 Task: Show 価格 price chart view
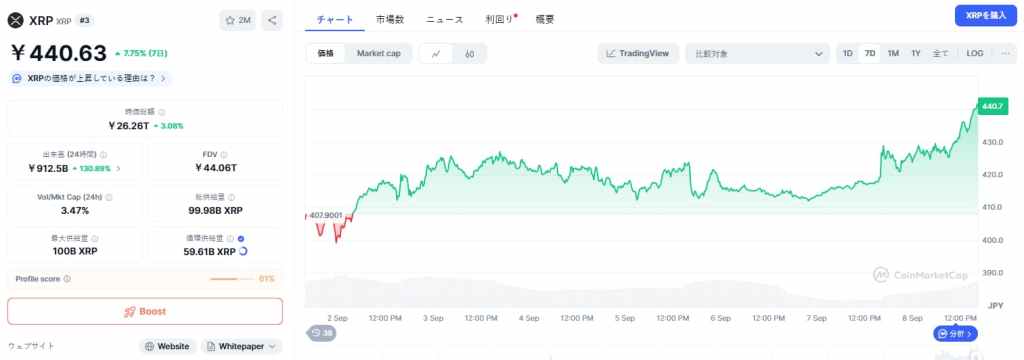point(325,54)
